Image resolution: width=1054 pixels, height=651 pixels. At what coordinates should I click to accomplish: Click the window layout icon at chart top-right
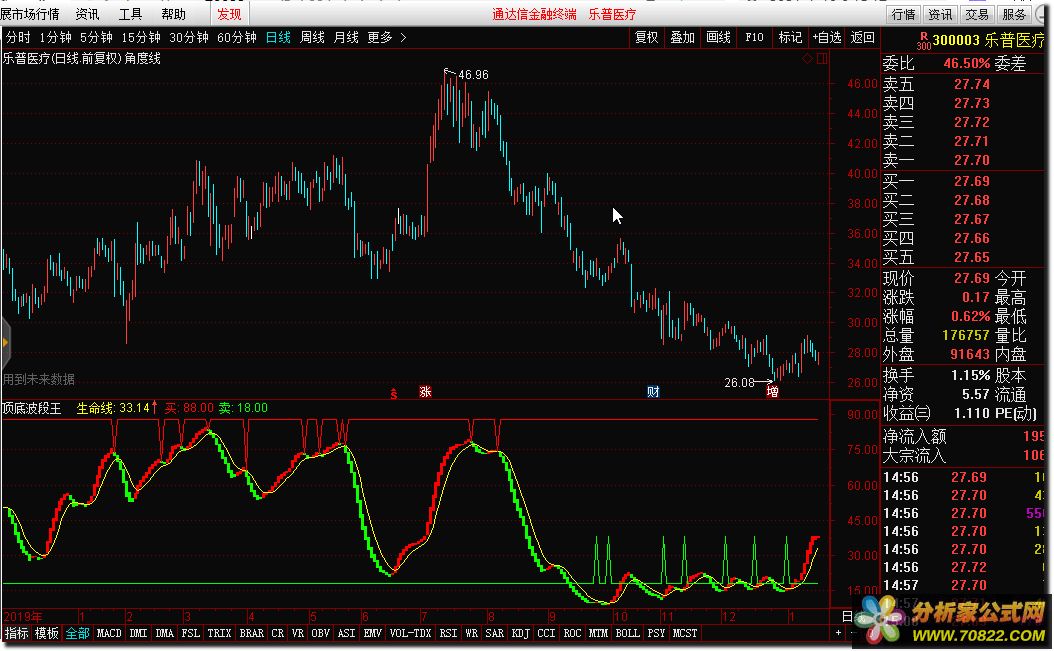821,59
